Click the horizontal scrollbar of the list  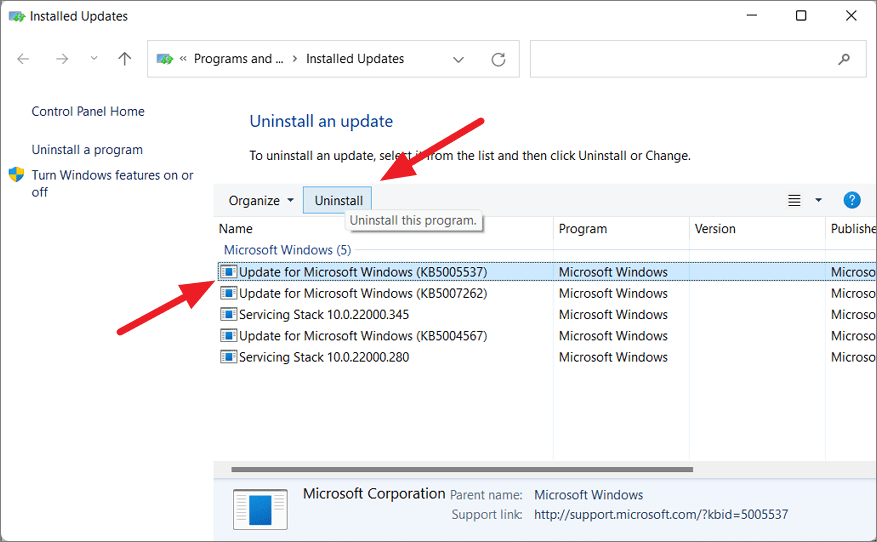click(x=462, y=469)
